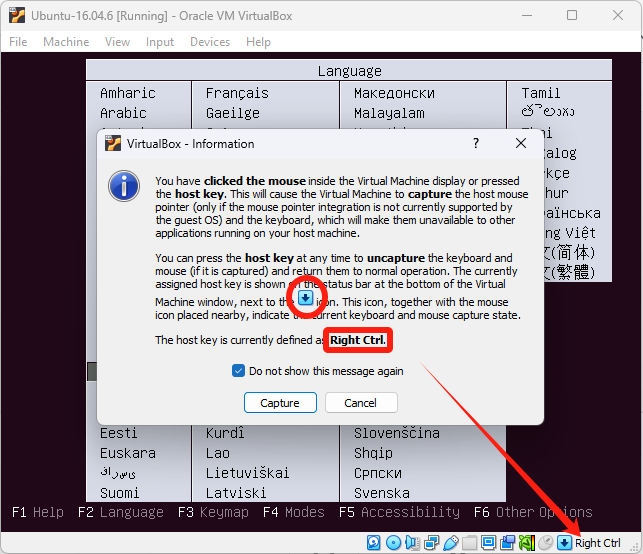
Task: Click the Capture button
Action: [x=280, y=403]
